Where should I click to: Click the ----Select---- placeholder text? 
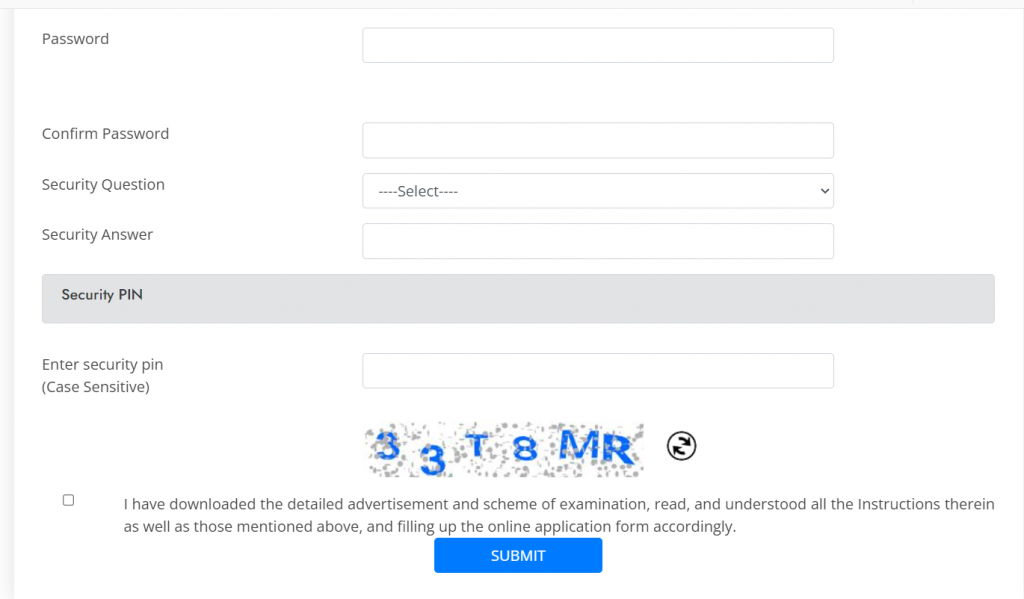click(418, 191)
